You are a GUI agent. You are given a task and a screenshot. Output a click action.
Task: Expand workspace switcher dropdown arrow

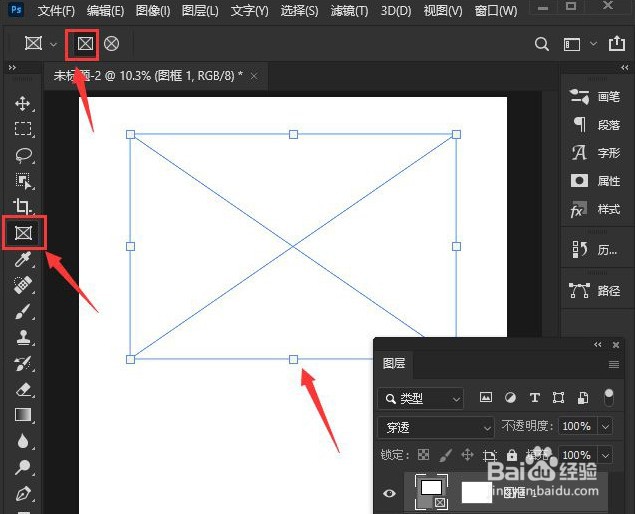(593, 44)
